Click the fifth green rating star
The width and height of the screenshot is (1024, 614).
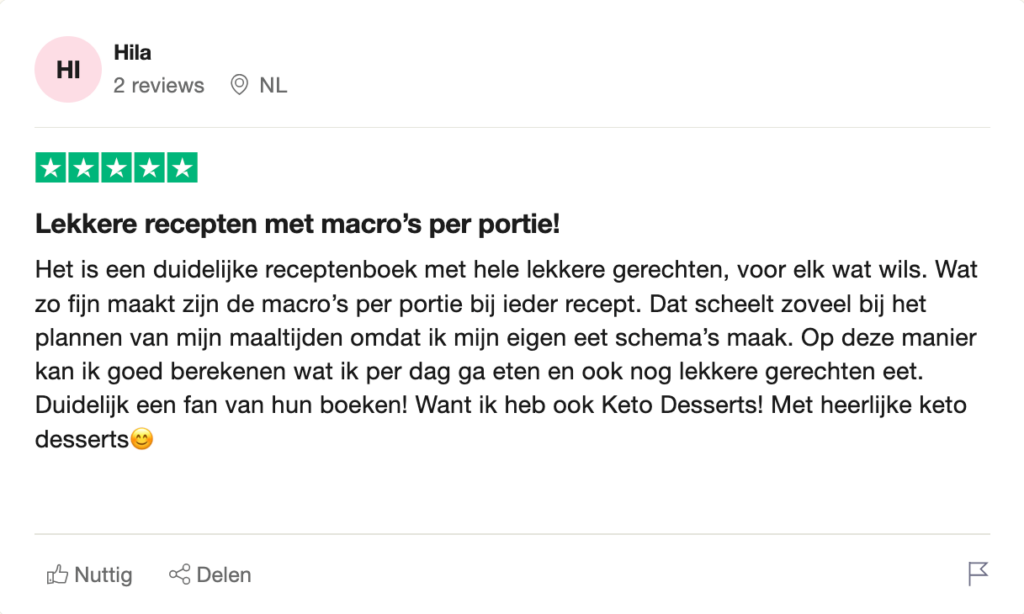click(181, 168)
